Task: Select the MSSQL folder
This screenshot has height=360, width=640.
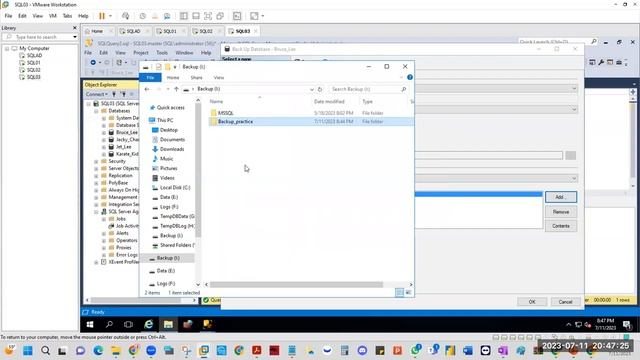Action: coord(226,113)
